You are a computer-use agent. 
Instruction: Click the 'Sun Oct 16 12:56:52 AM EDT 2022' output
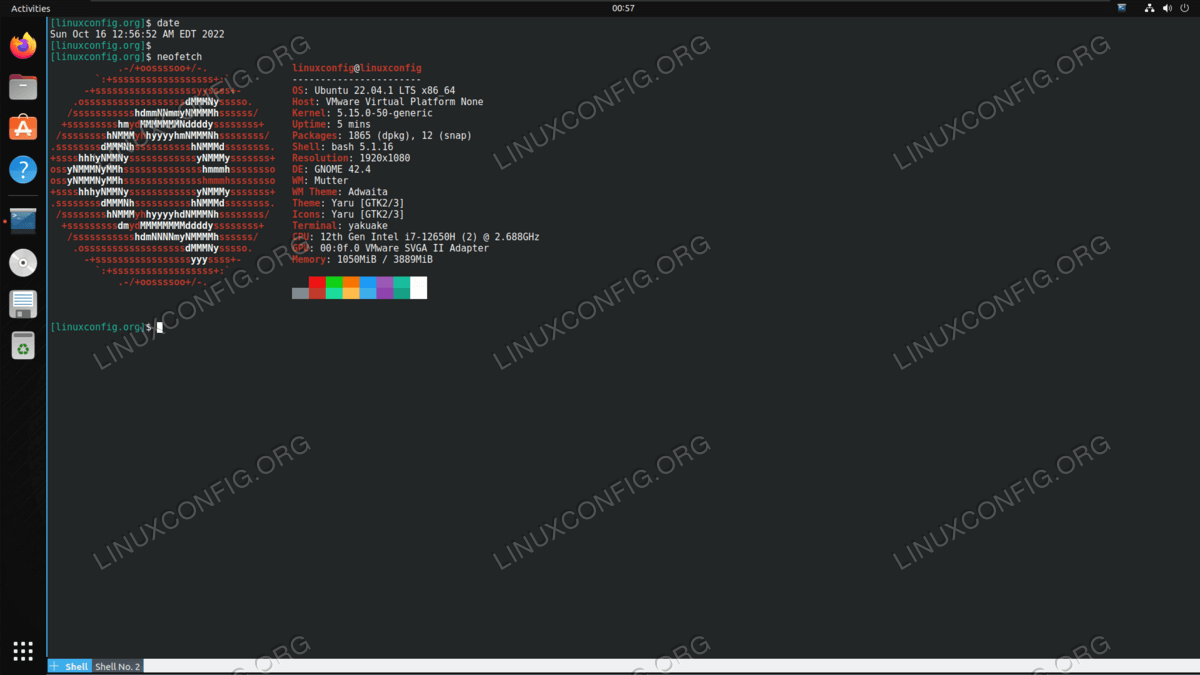click(x=137, y=34)
